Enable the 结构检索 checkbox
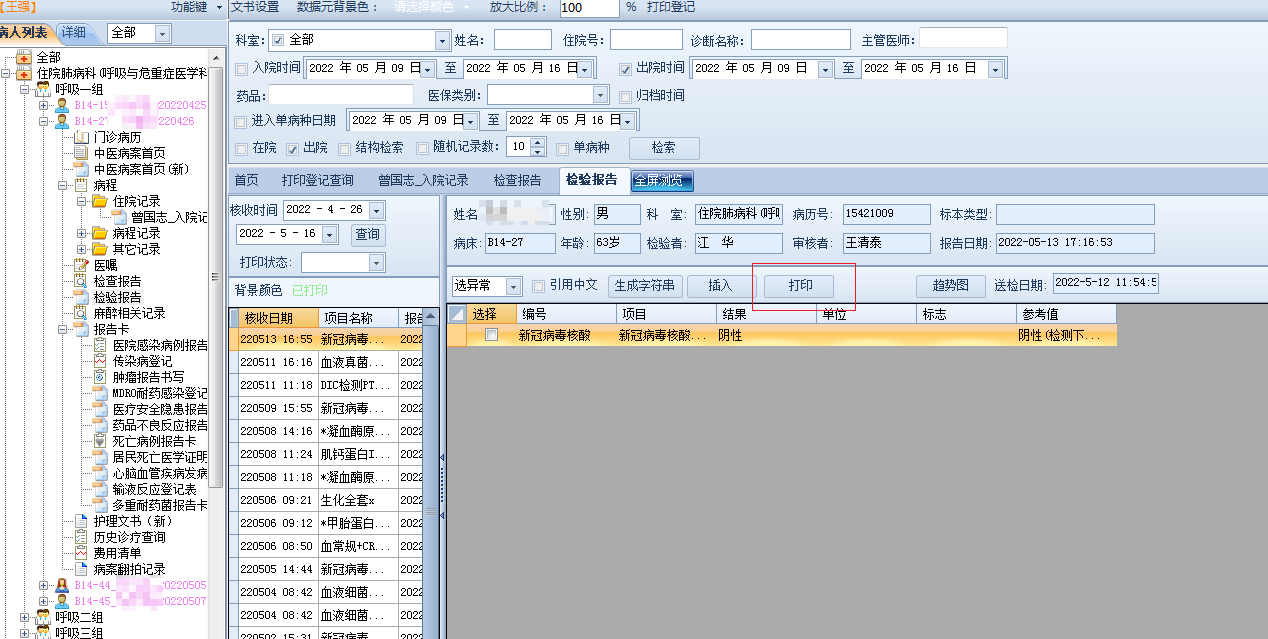This screenshot has width=1268, height=639. click(x=345, y=148)
